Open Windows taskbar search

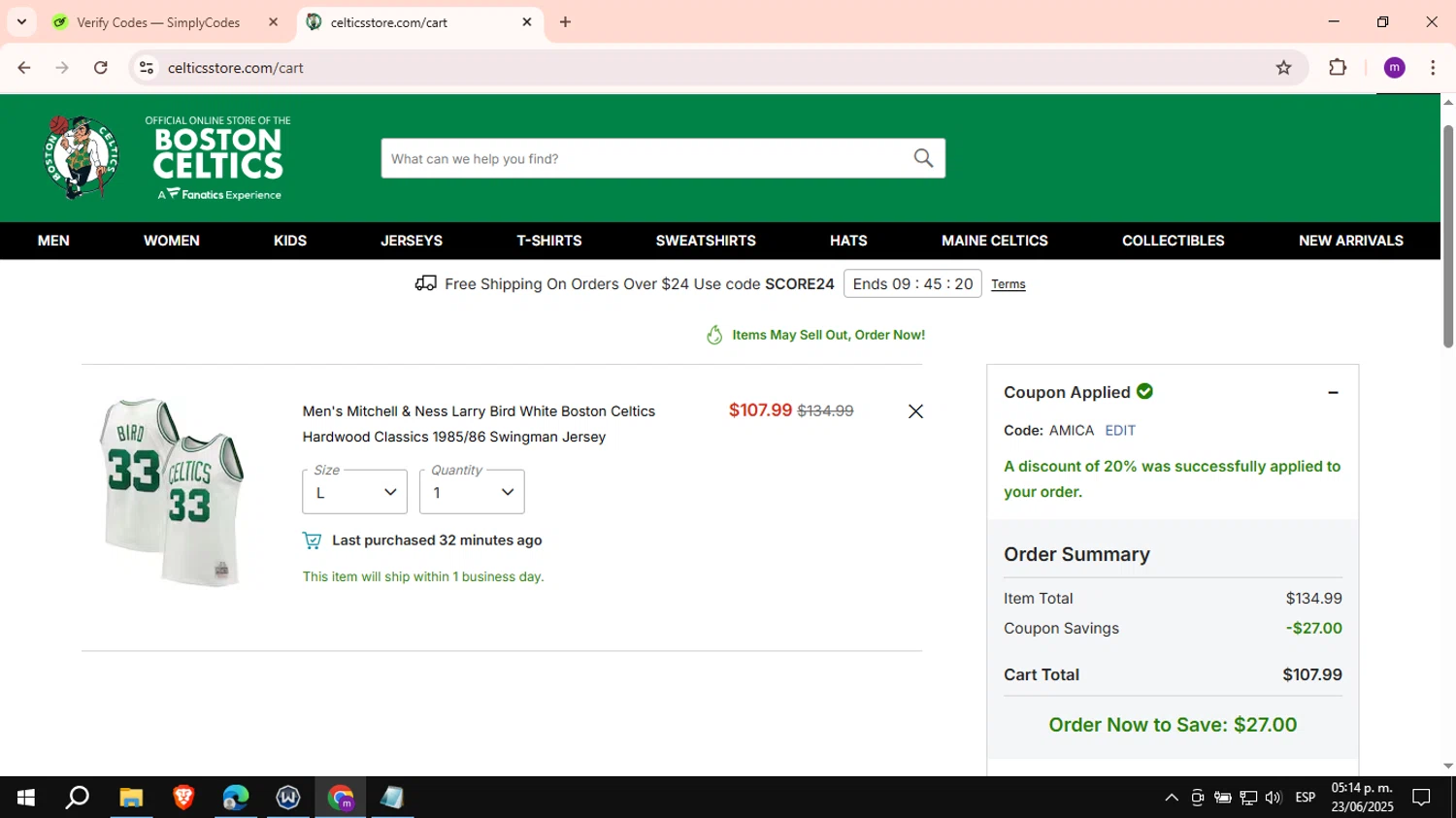(x=78, y=798)
